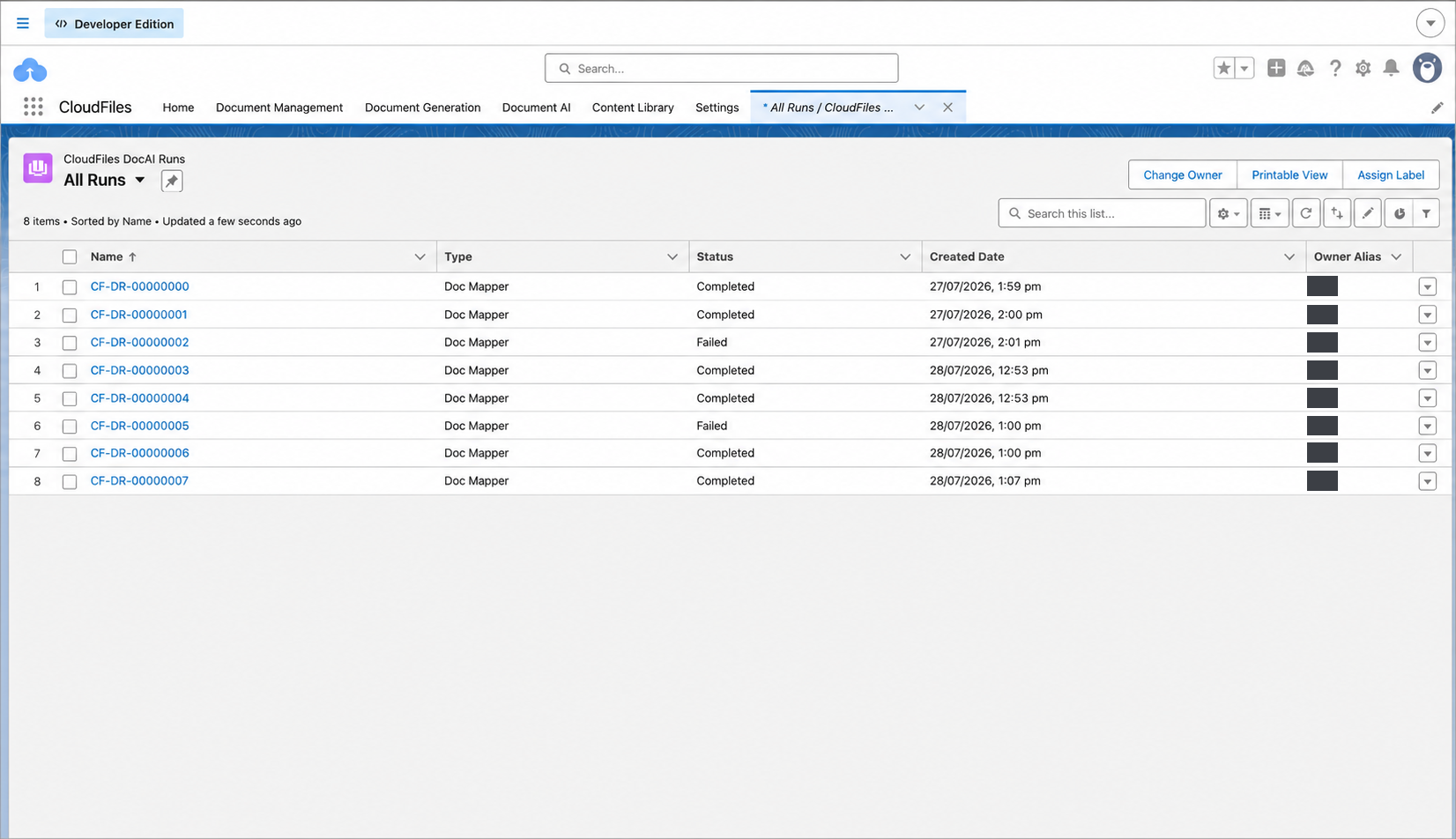The width and height of the screenshot is (1456, 839).
Task: Show charts panel icon
Action: [1399, 213]
